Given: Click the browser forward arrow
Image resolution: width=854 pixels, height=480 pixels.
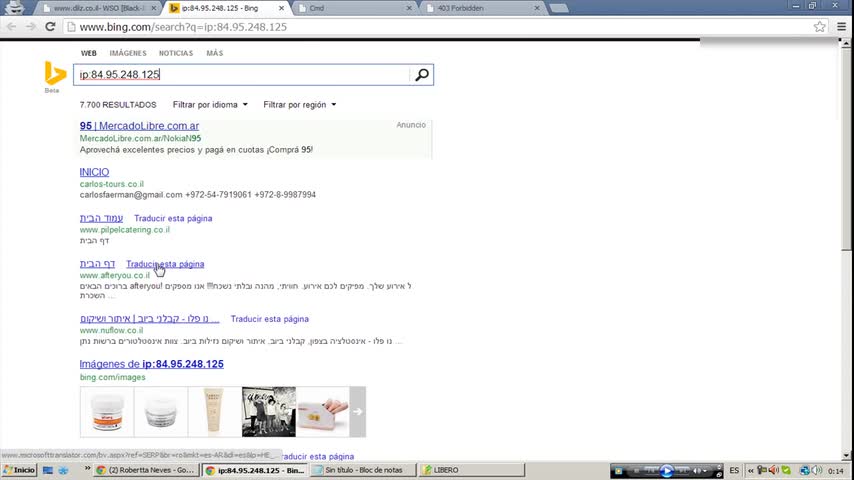Looking at the screenshot, I should (30, 27).
